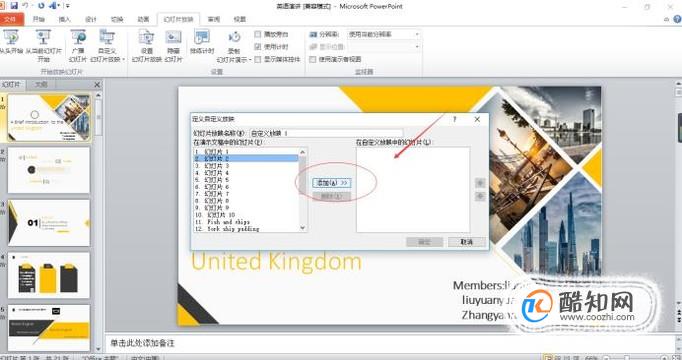
Task: Click the slide list scrollbar down arrow
Action: click(x=303, y=228)
